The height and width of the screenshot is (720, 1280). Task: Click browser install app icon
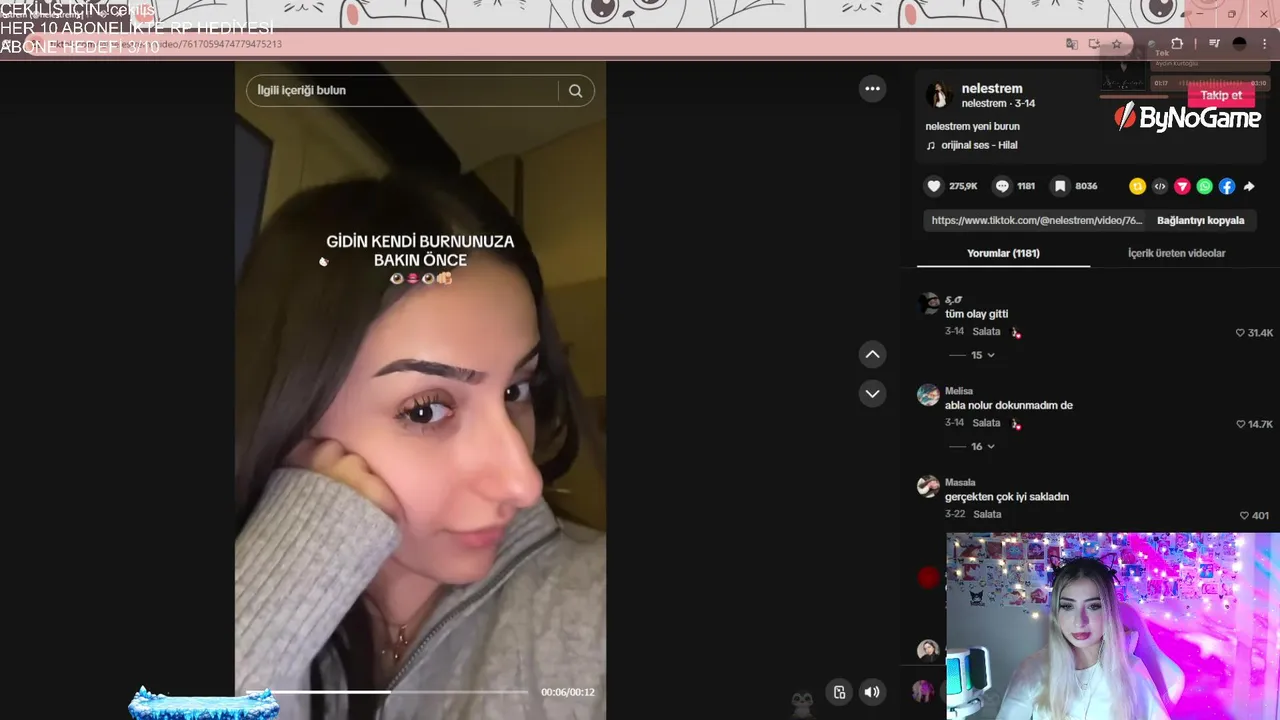coord(1094,44)
